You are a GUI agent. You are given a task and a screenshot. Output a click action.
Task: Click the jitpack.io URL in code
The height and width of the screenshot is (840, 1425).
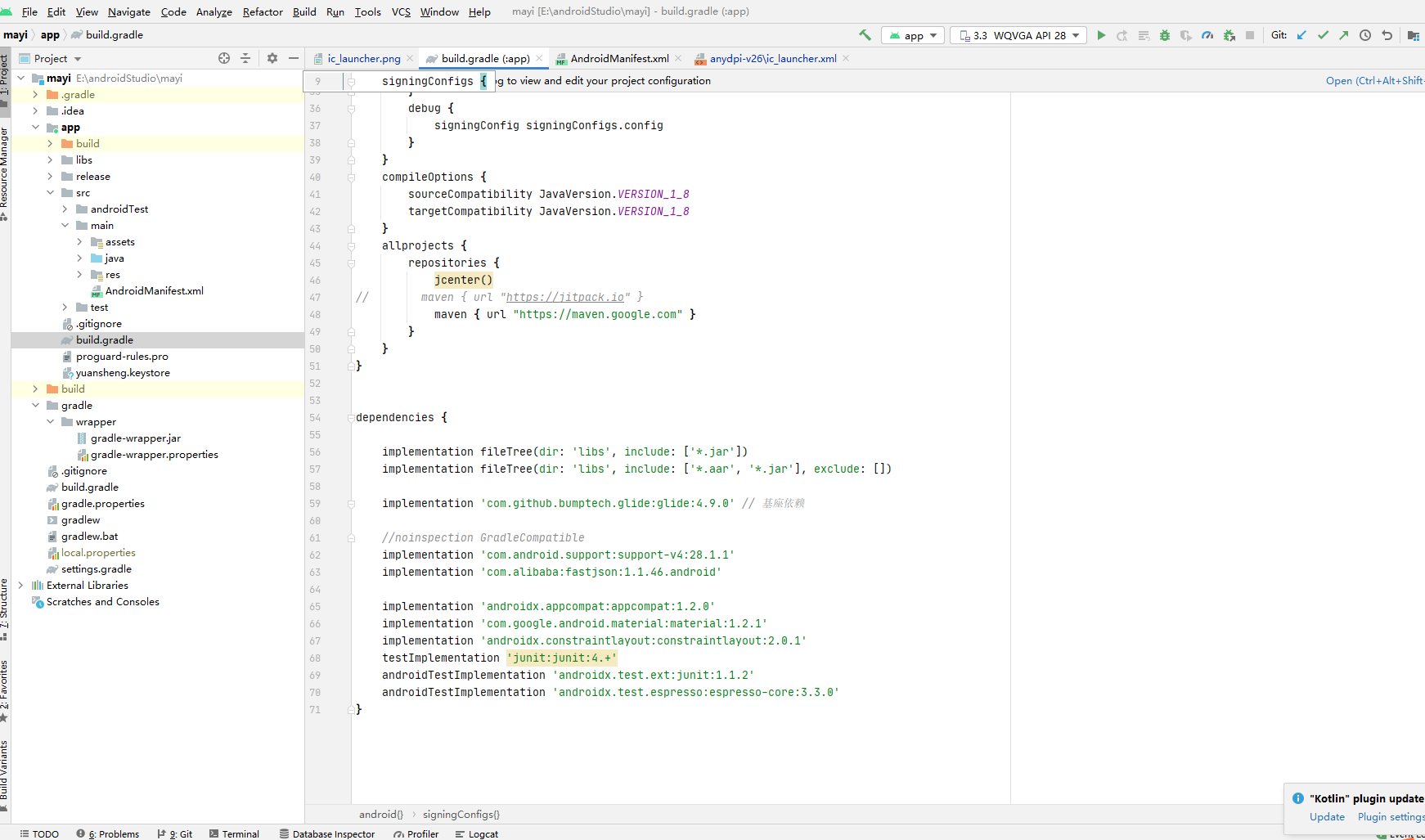[x=564, y=297]
